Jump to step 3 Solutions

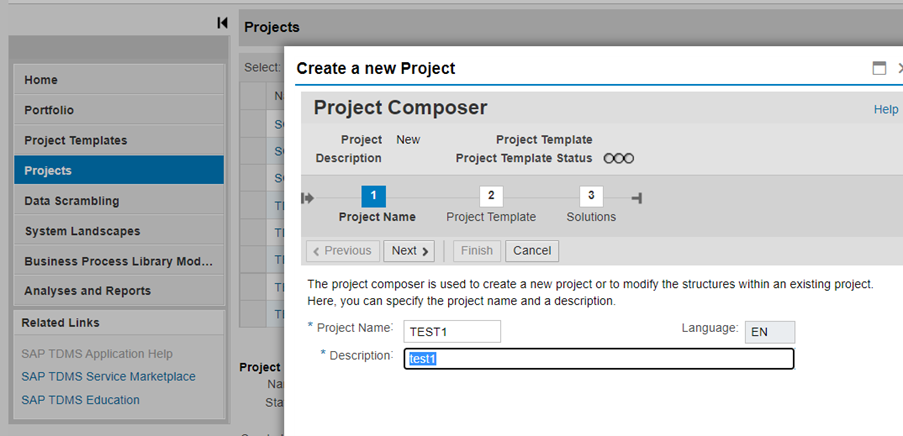pos(591,196)
